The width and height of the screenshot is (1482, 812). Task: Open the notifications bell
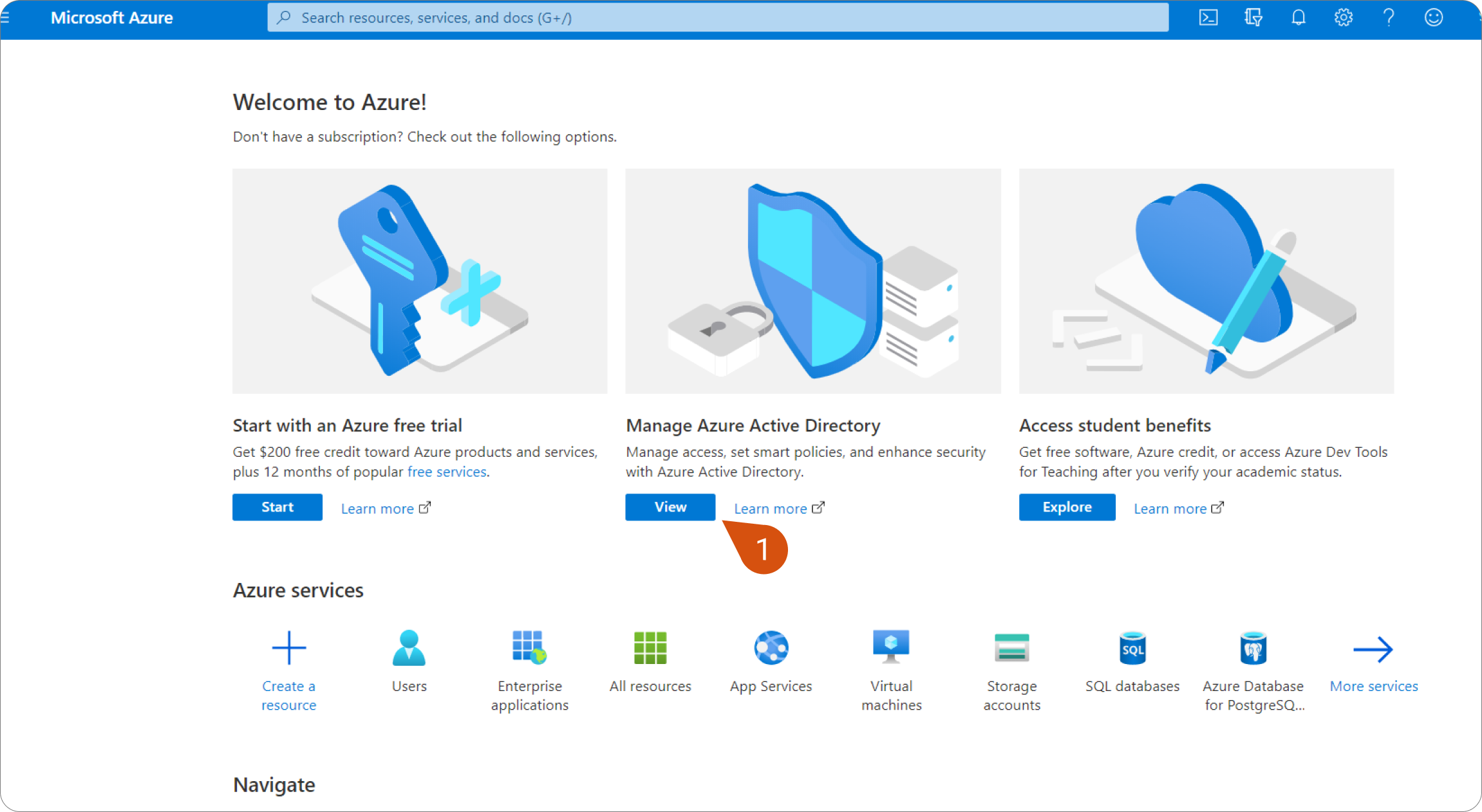pos(1299,17)
